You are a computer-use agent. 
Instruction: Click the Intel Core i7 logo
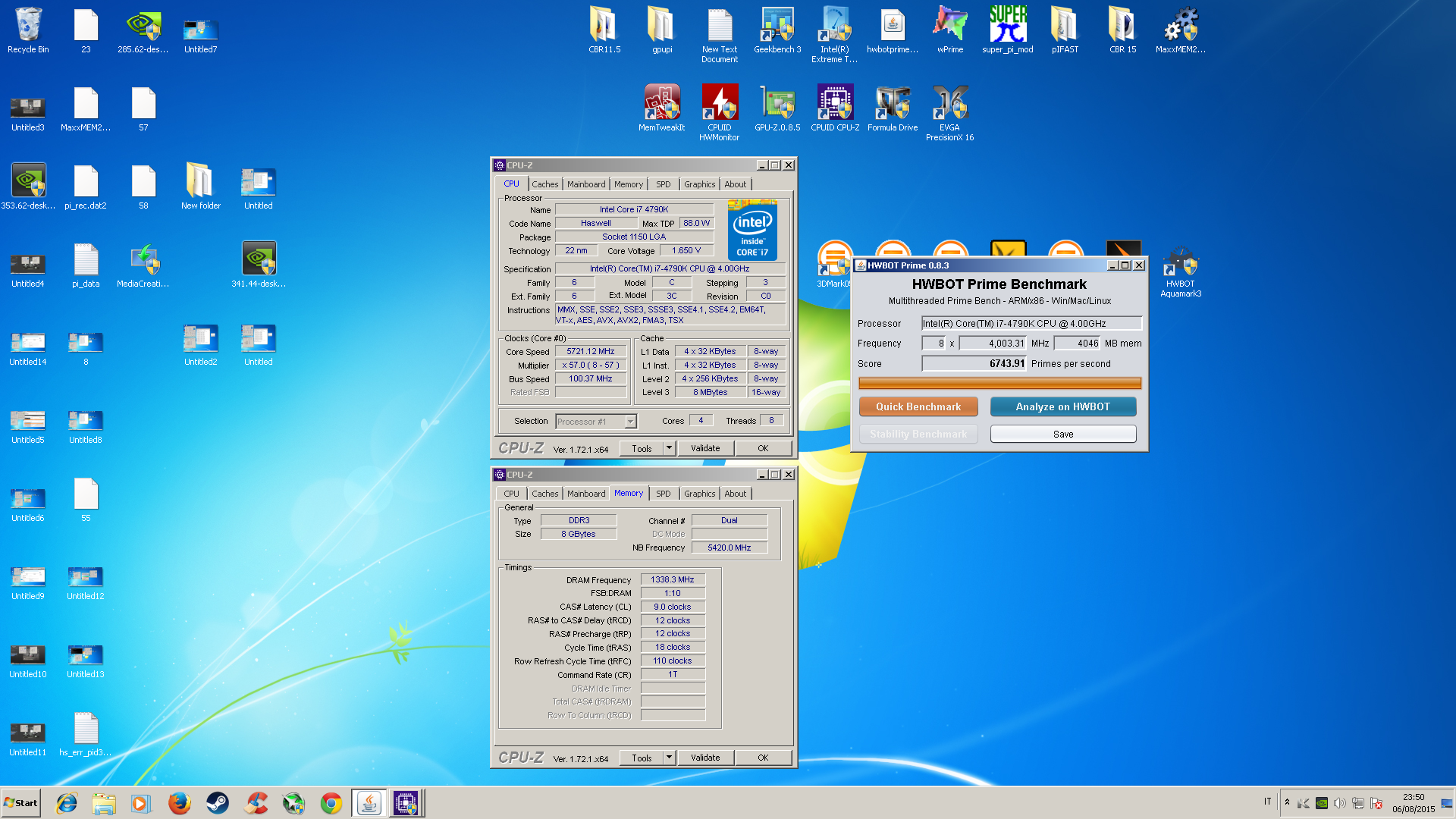(752, 230)
